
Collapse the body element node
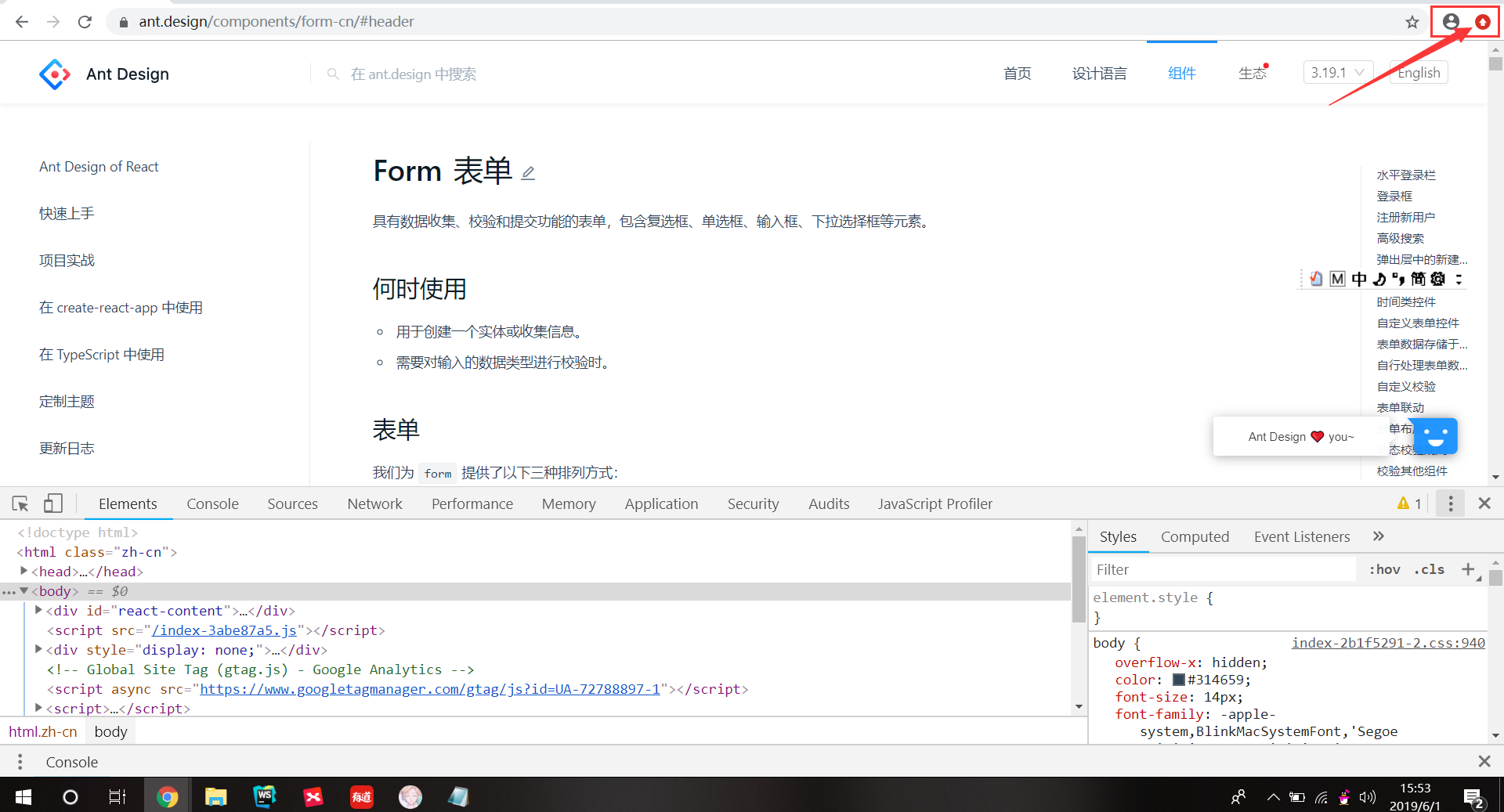pyautogui.click(x=24, y=590)
